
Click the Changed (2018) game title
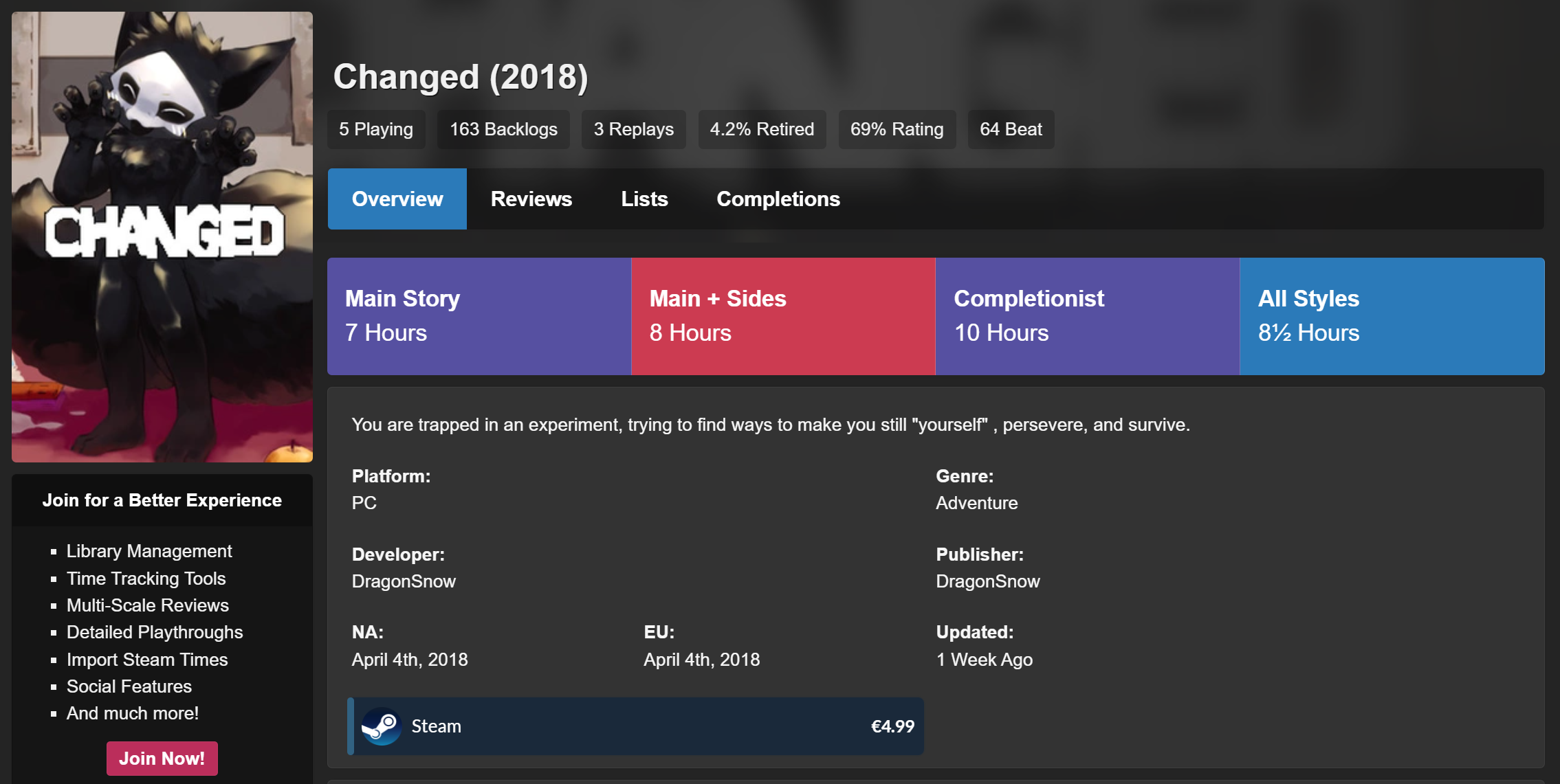(x=461, y=77)
